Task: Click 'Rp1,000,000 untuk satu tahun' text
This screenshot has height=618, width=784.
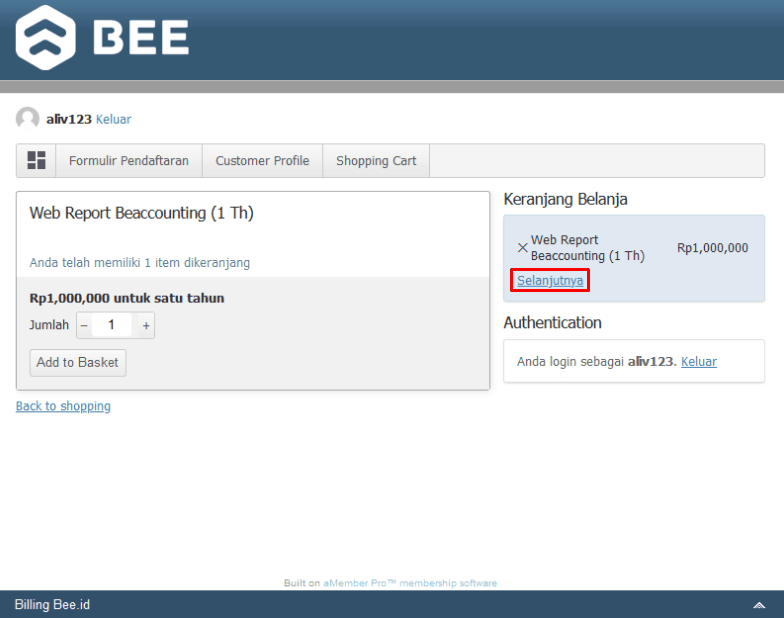Action: click(127, 298)
